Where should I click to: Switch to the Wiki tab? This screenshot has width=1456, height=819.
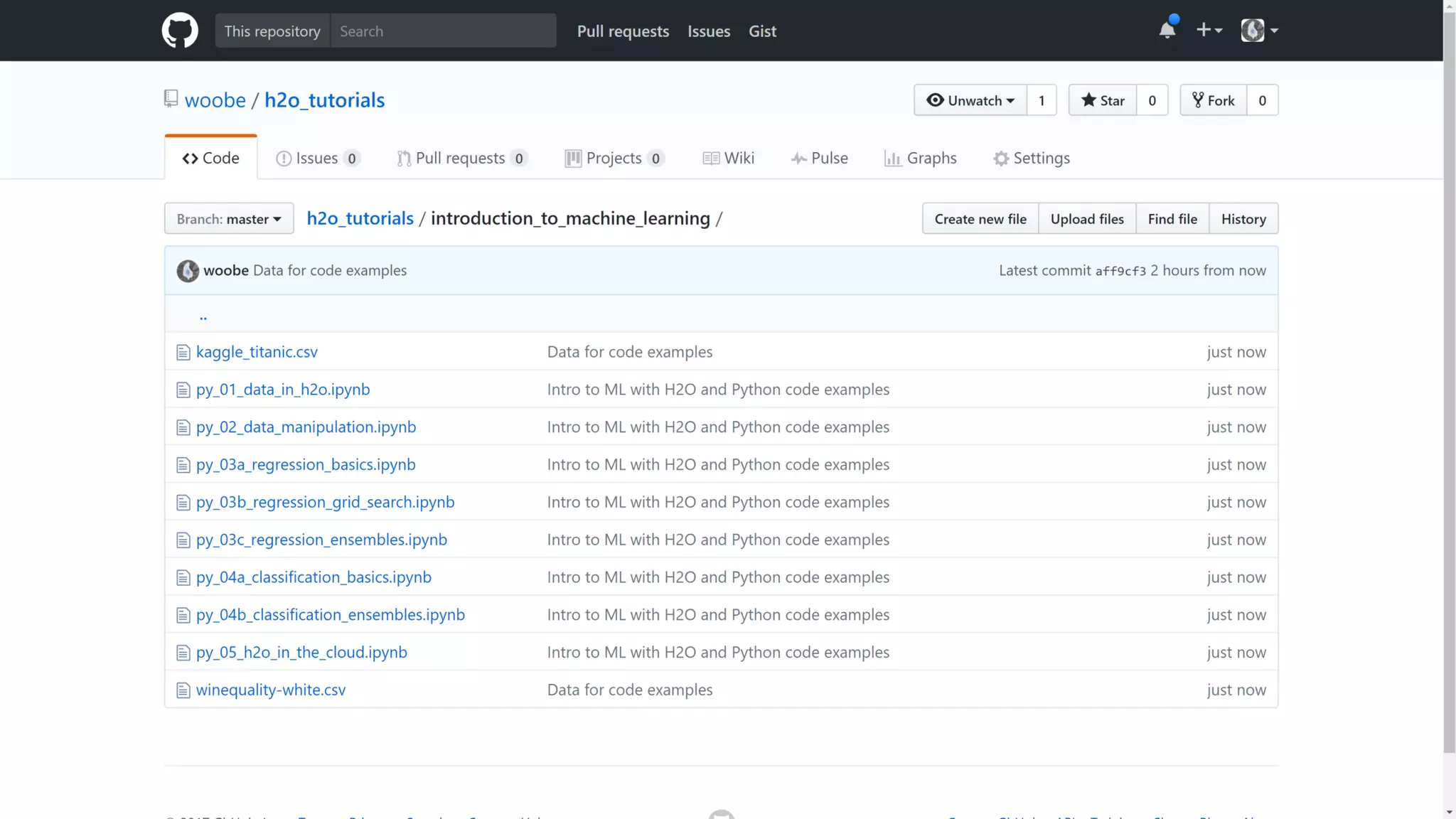729,158
